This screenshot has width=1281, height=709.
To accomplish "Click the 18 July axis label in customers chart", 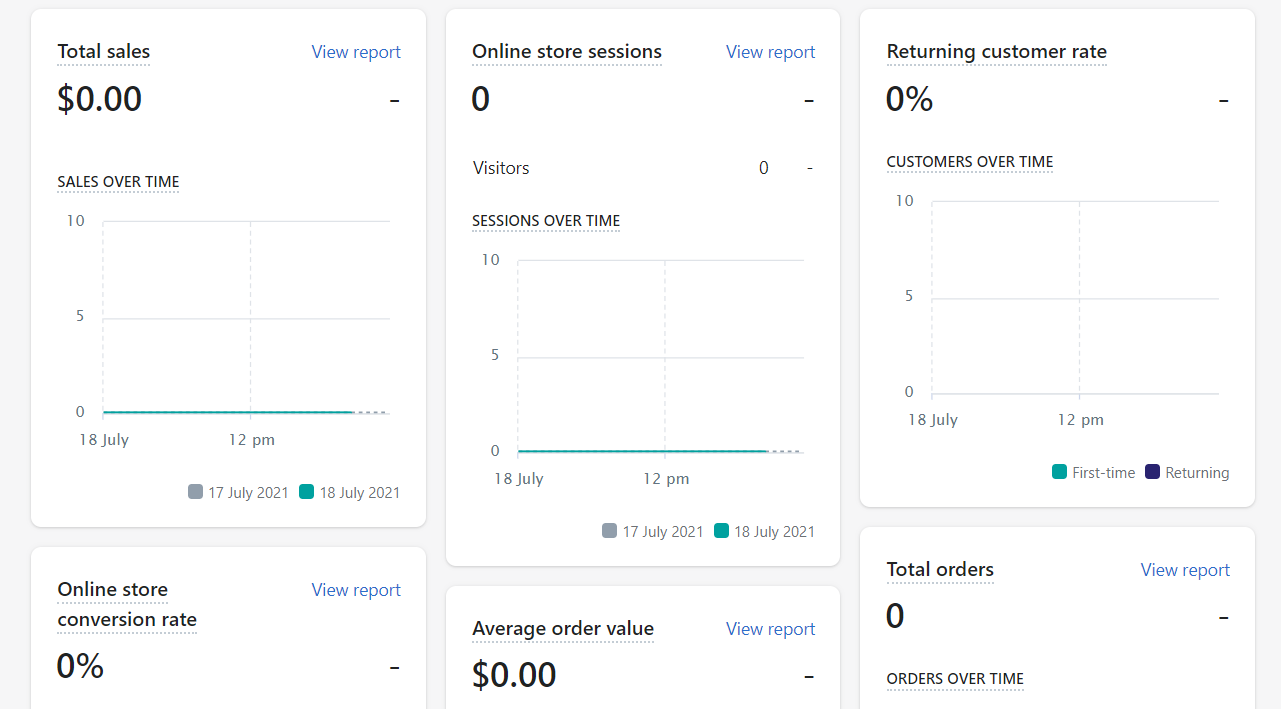I will [x=933, y=420].
